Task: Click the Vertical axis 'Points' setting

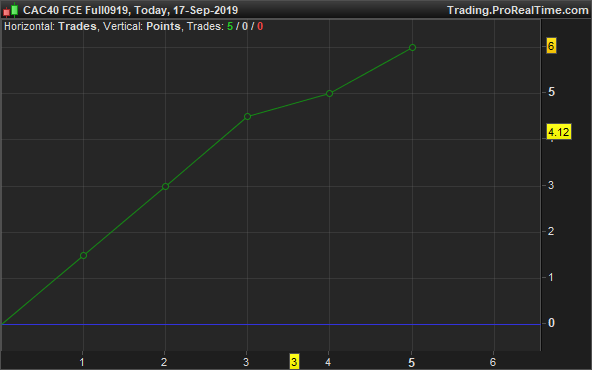Action: [163, 26]
